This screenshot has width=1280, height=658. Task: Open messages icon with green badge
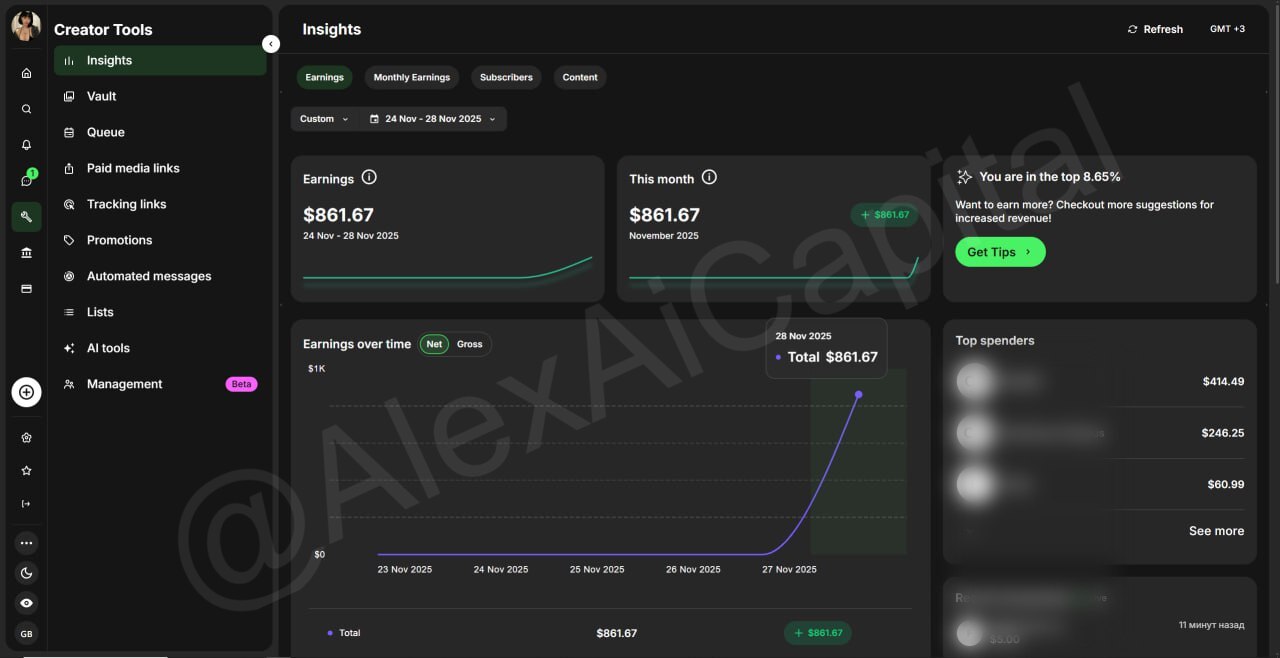[x=26, y=181]
